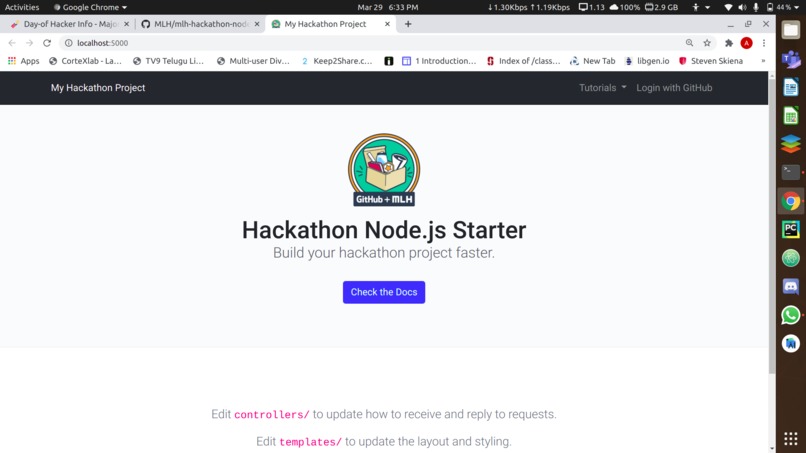
Task: Open the Chrome profile avatar
Action: (x=746, y=43)
